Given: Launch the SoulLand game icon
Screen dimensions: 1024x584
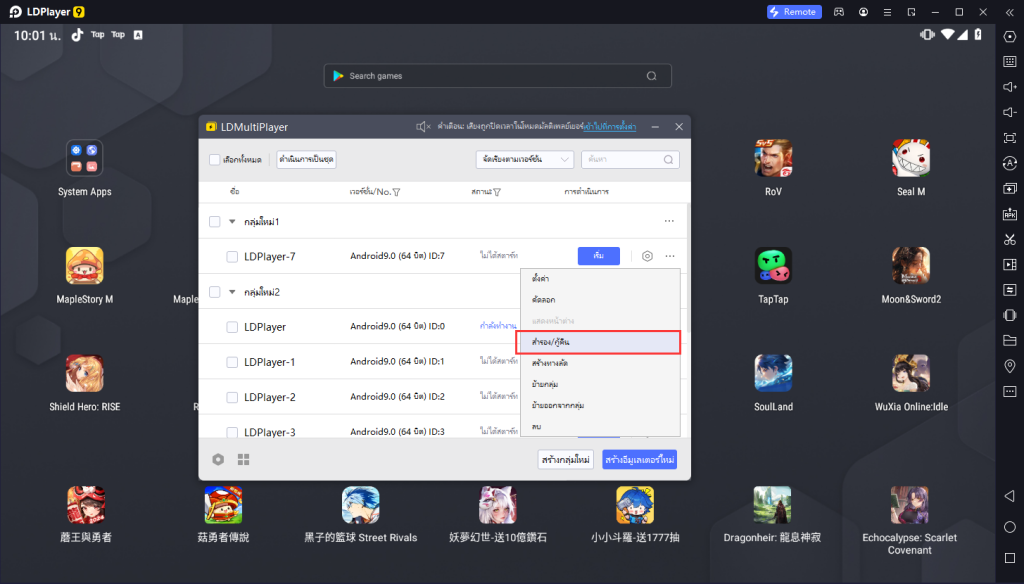Looking at the screenshot, I should [x=773, y=374].
